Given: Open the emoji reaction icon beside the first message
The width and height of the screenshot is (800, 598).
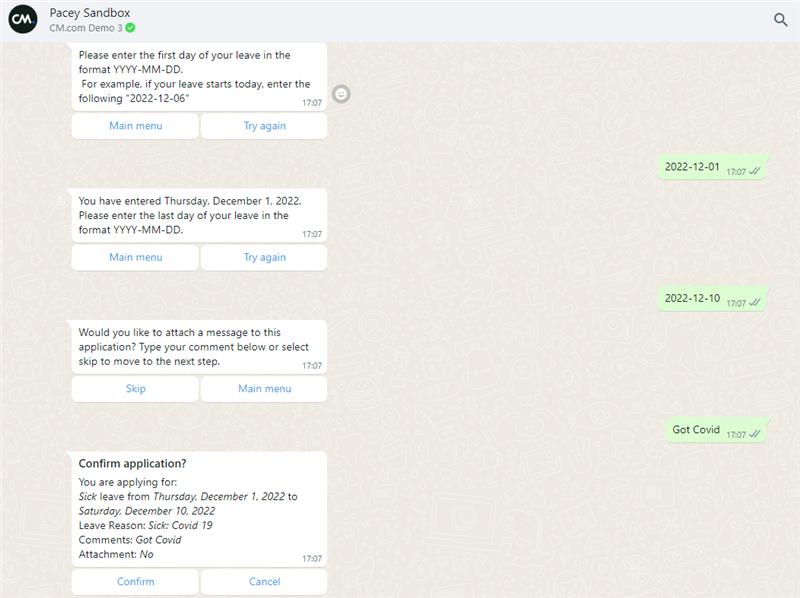Looking at the screenshot, I should 341,94.
